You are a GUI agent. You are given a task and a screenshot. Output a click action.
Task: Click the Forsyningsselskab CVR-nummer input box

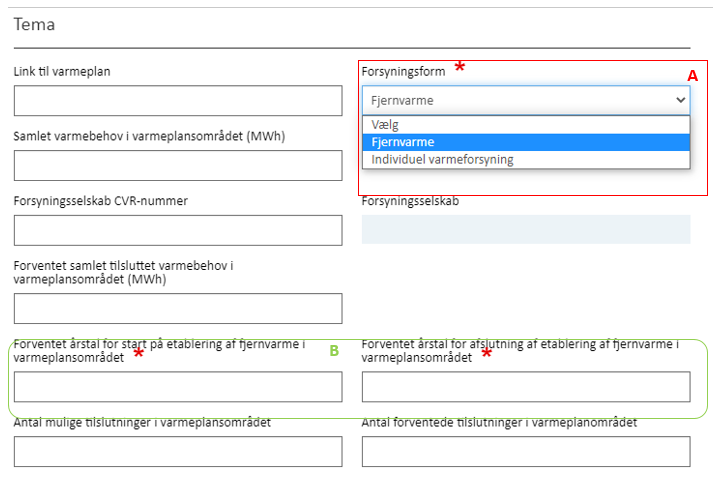pos(178,230)
